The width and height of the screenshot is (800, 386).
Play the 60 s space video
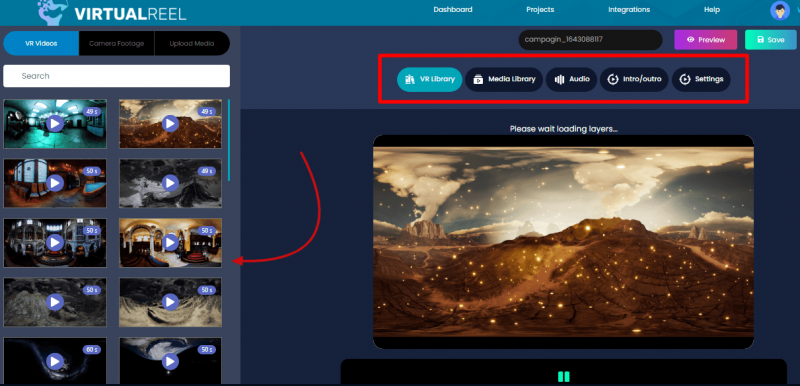[55, 361]
